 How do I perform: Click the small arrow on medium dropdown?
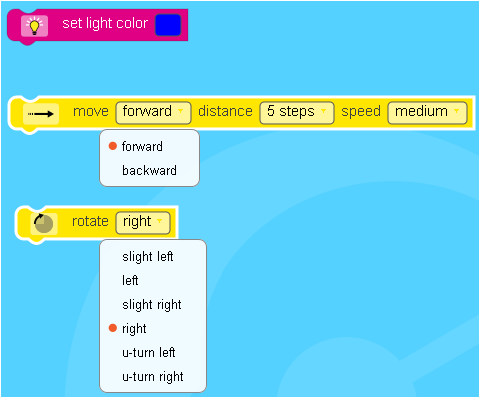point(457,111)
